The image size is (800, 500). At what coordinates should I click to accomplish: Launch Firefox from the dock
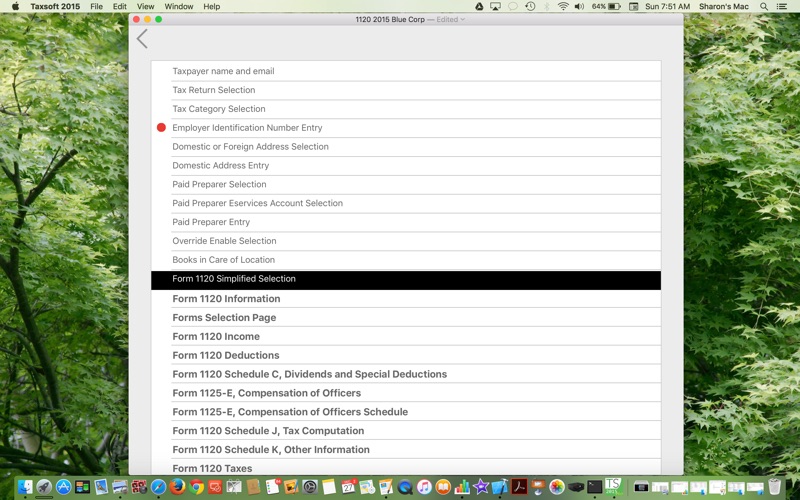[178, 486]
